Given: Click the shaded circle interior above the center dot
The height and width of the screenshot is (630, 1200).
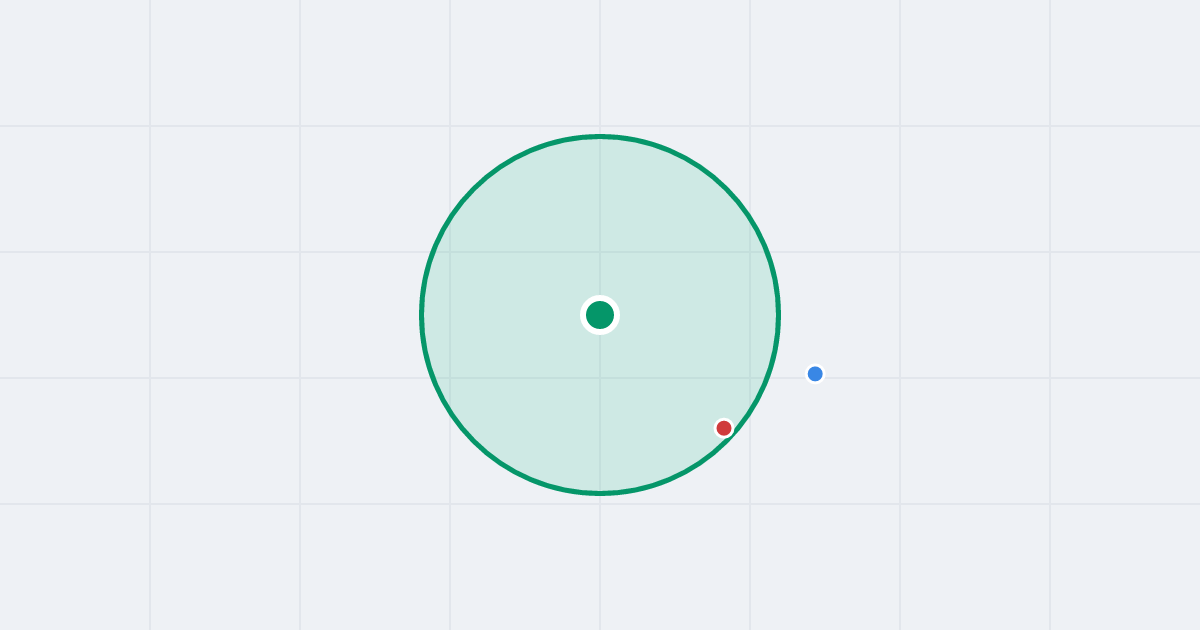Looking at the screenshot, I should [x=600, y=220].
